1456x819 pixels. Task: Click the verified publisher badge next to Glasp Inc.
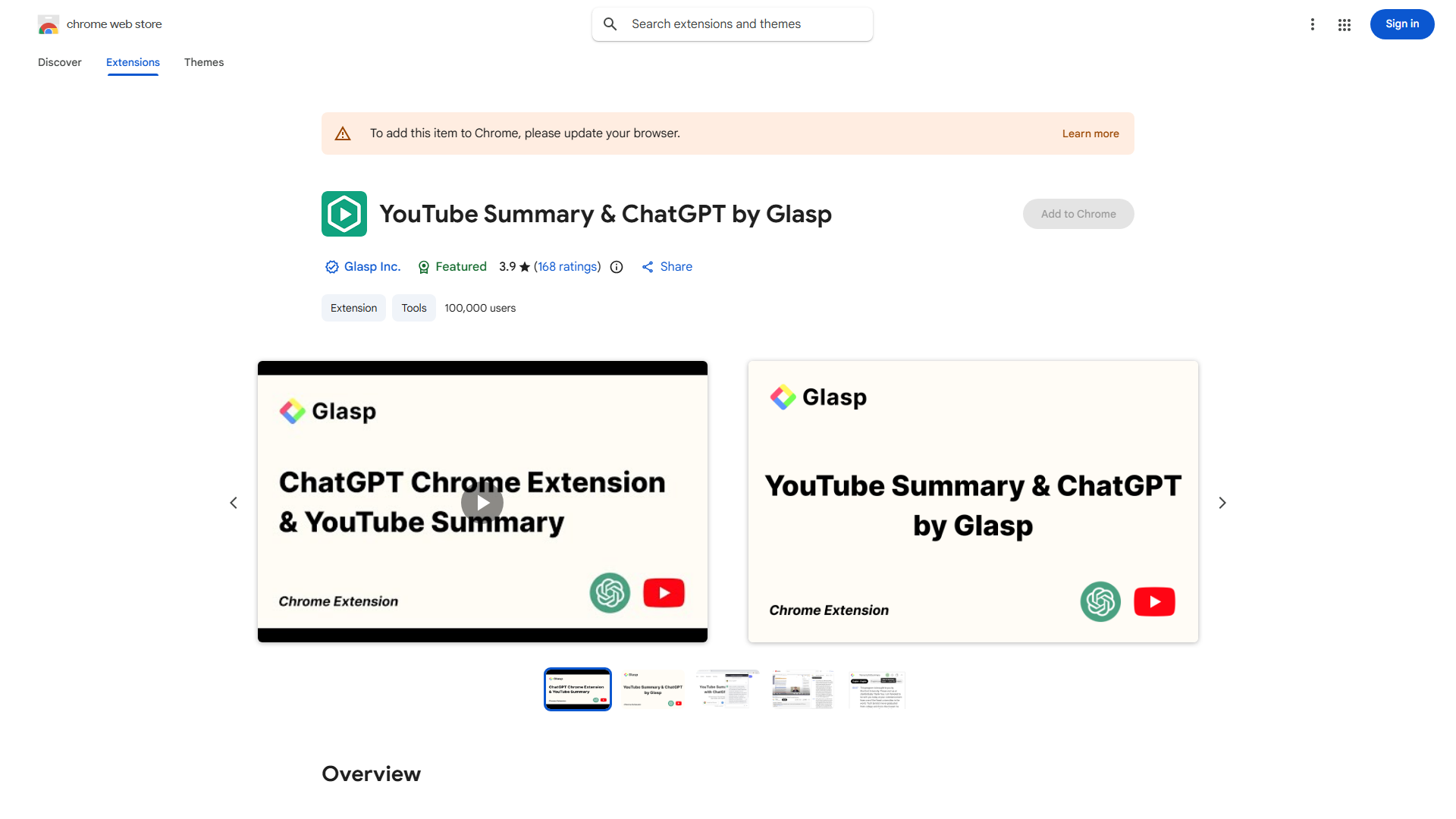click(331, 267)
